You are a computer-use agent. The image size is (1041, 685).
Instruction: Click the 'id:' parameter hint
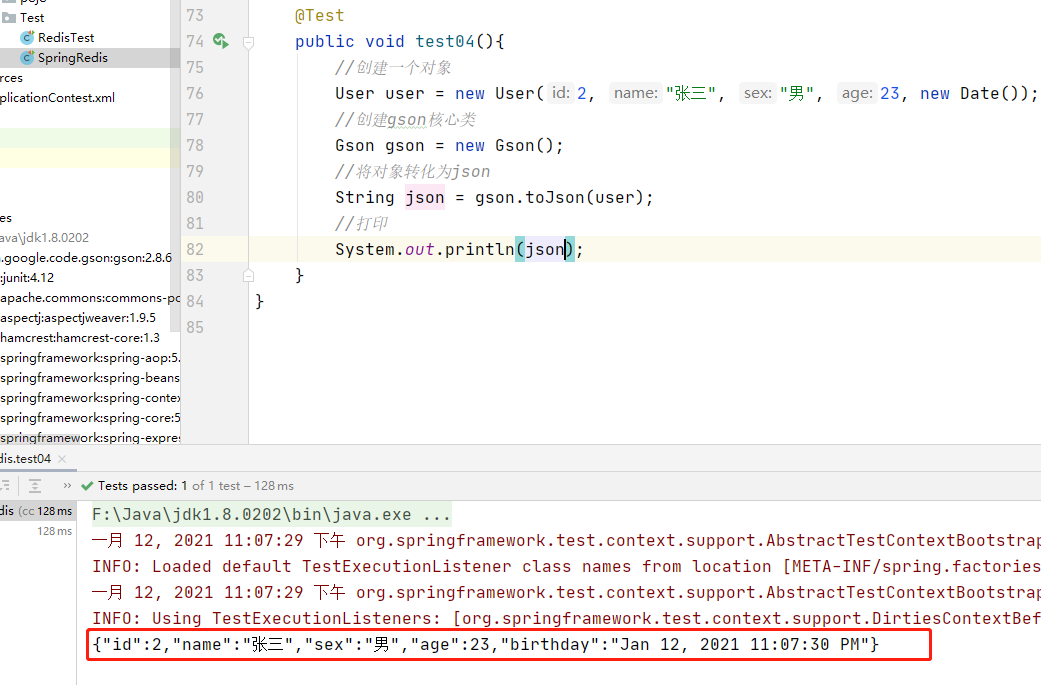point(561,93)
